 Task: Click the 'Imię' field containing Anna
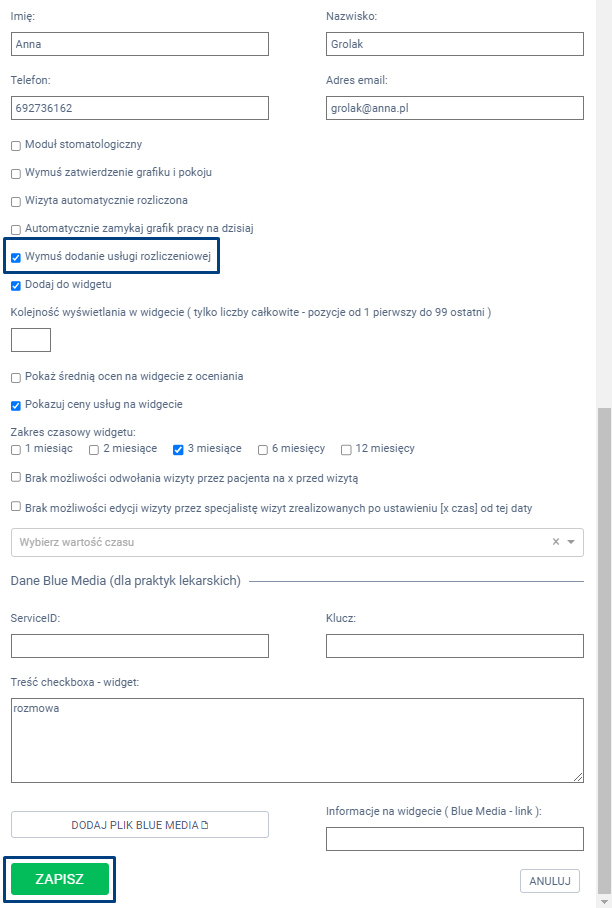coord(140,44)
